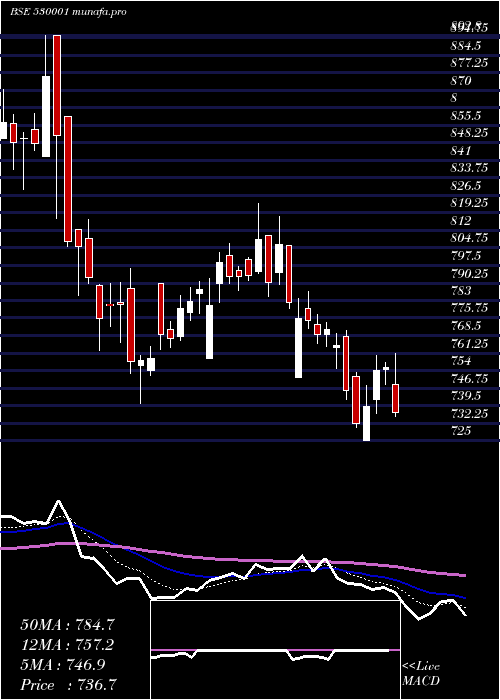Click the '5MA : 746.9' readout

point(63,665)
